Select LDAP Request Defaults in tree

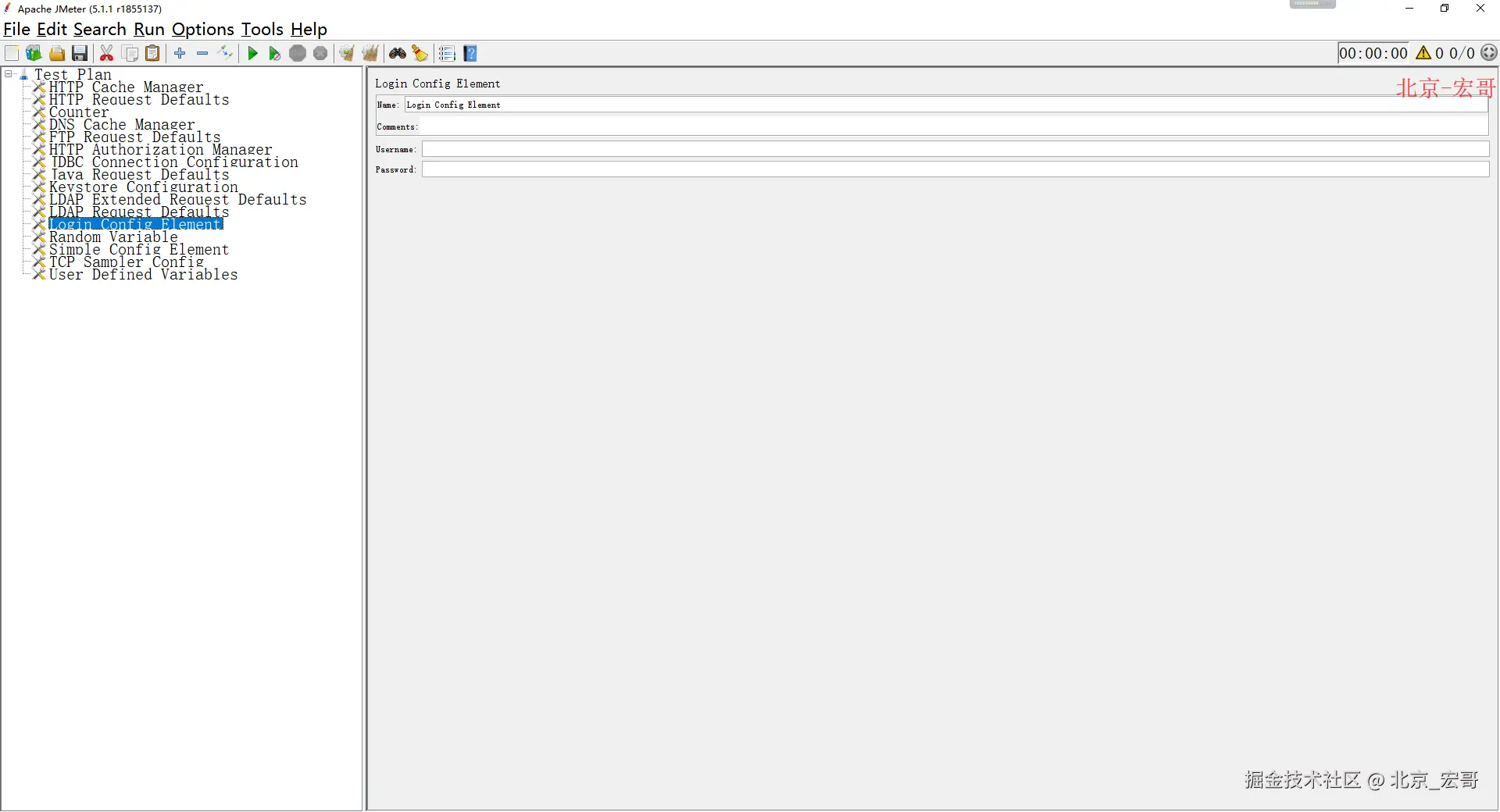click(139, 212)
